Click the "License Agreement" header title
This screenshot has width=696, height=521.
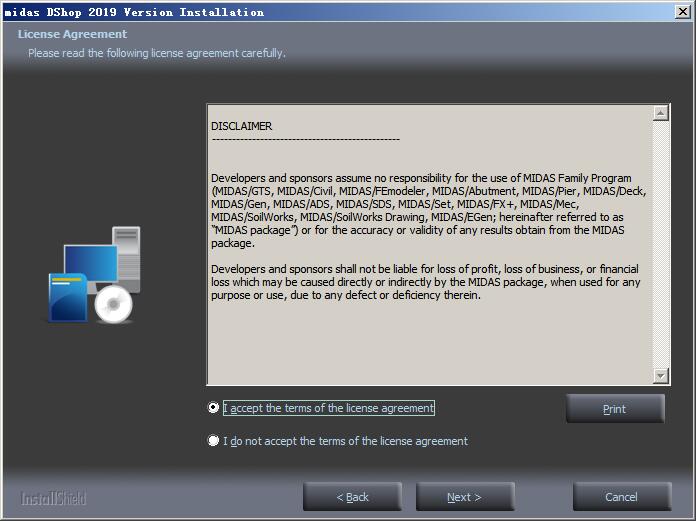72,34
